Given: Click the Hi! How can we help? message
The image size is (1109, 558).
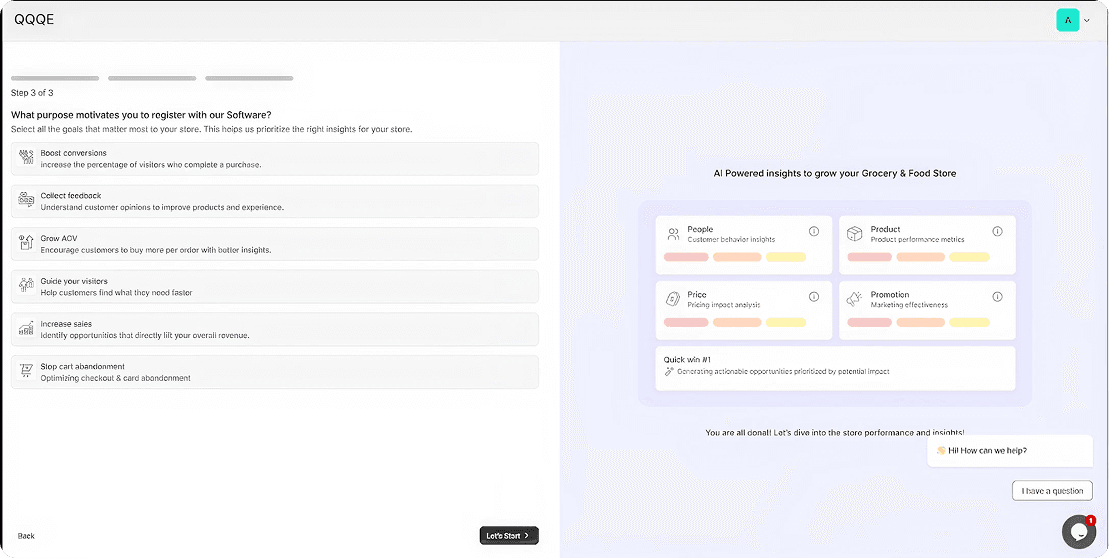Looking at the screenshot, I should click(1010, 451).
